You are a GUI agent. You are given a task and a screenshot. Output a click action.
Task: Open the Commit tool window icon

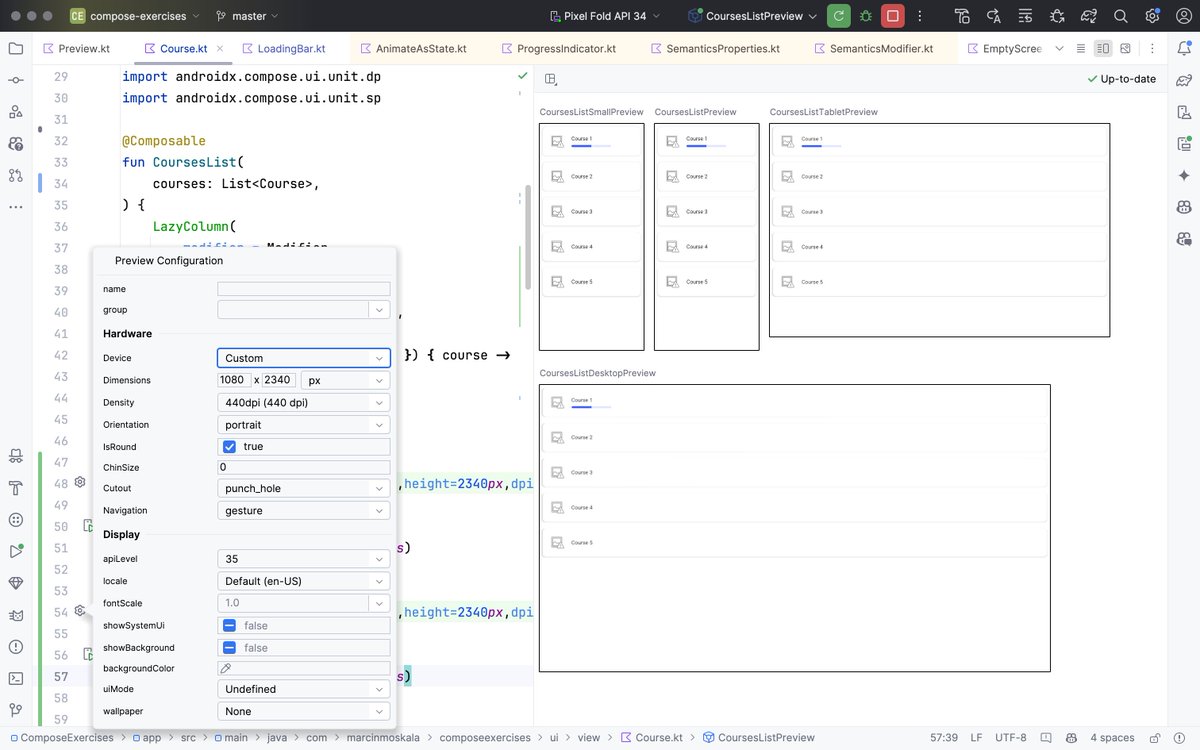coord(15,80)
